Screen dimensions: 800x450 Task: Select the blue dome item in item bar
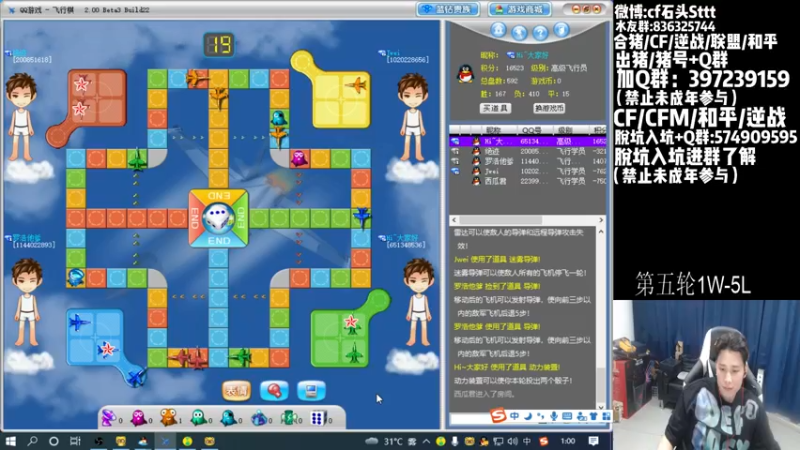259,418
